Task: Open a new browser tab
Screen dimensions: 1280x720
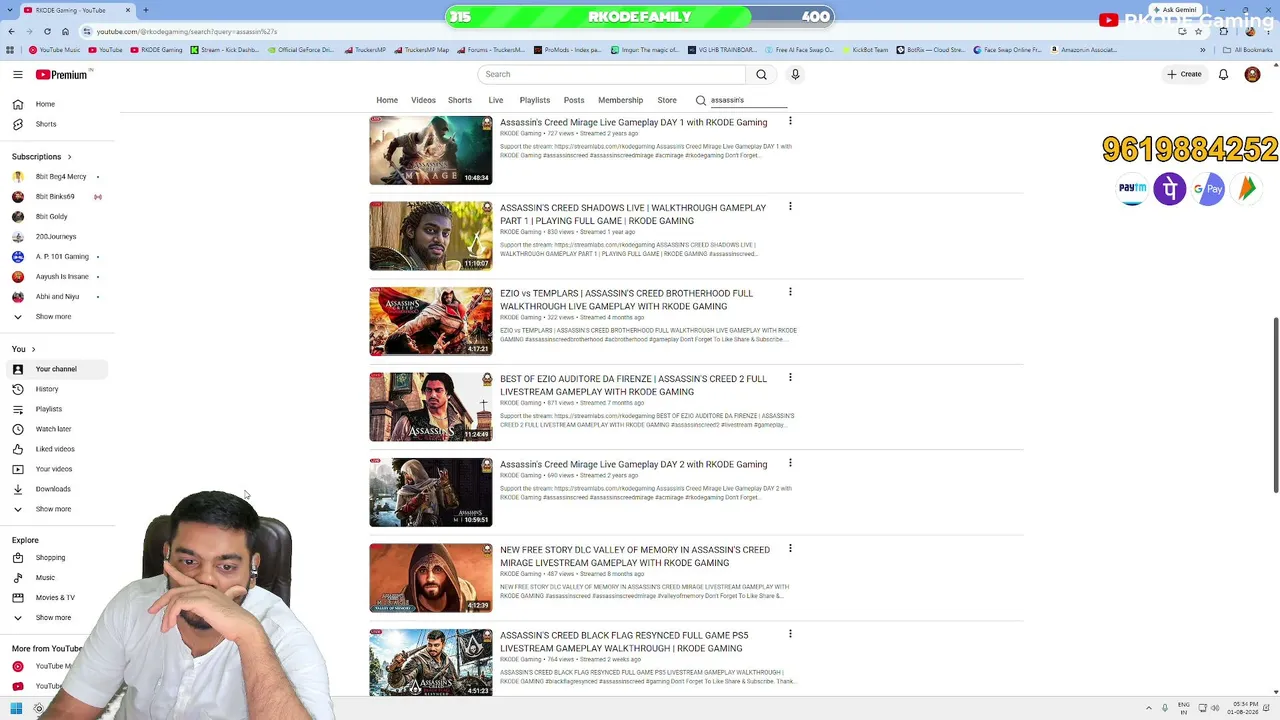Action: coord(146,10)
